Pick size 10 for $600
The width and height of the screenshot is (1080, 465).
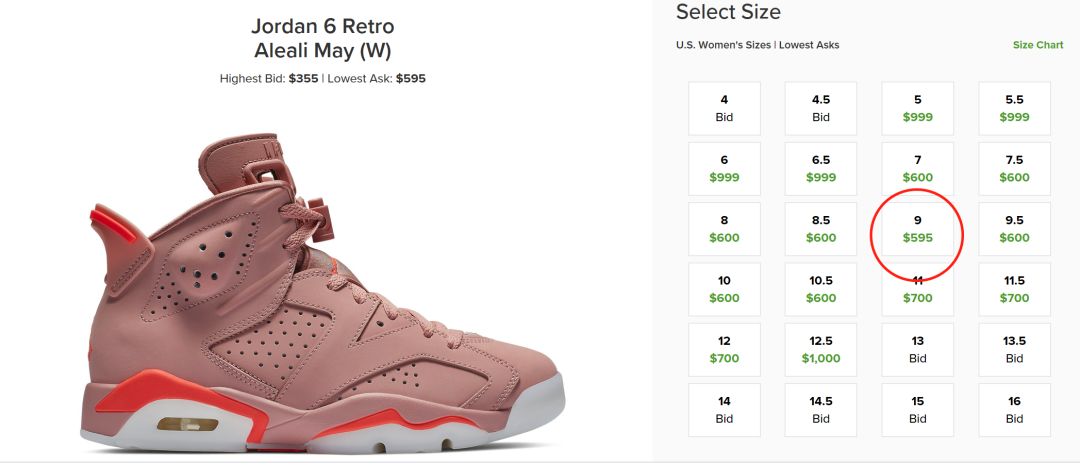click(x=724, y=289)
